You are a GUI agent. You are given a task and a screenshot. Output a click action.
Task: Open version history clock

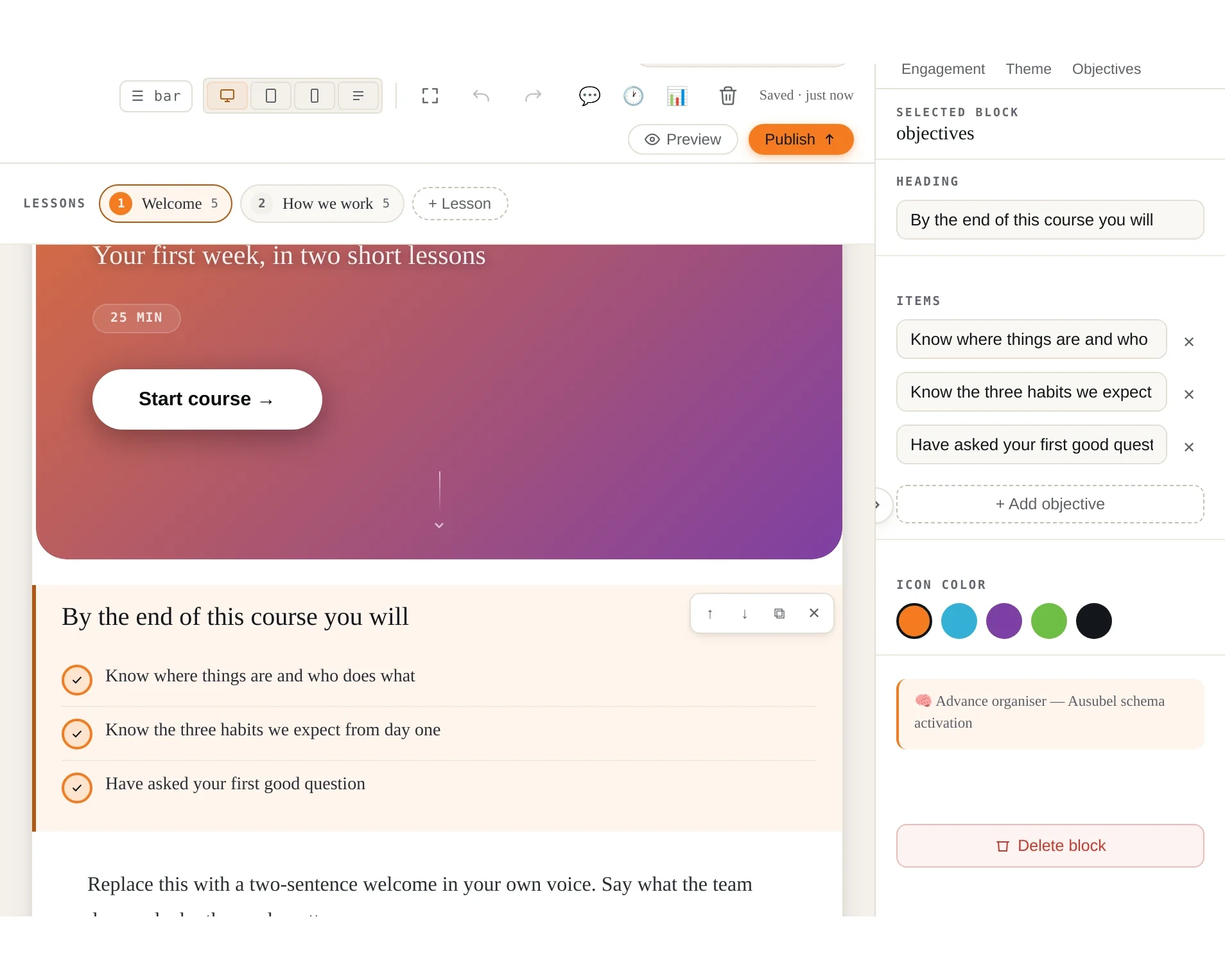pyautogui.click(x=633, y=96)
